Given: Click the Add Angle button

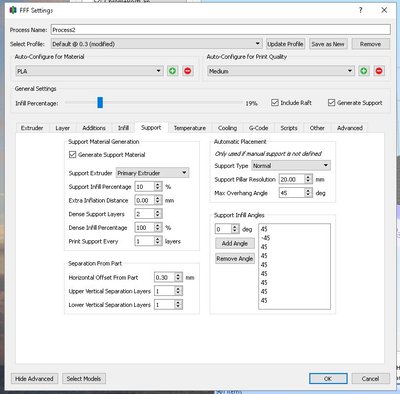Looking at the screenshot, I should point(235,243).
